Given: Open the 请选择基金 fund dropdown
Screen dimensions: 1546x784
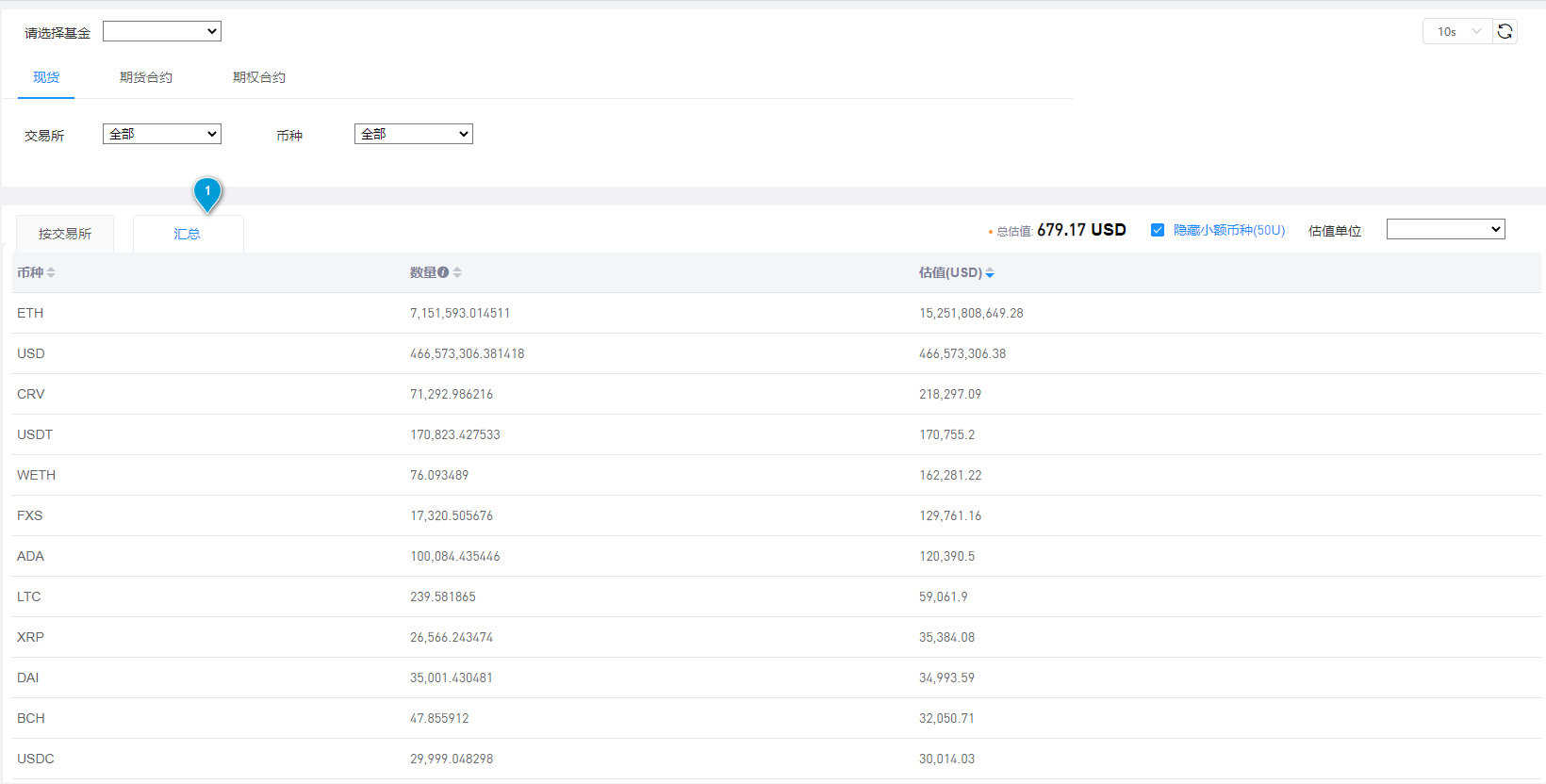Looking at the screenshot, I should 162,31.
